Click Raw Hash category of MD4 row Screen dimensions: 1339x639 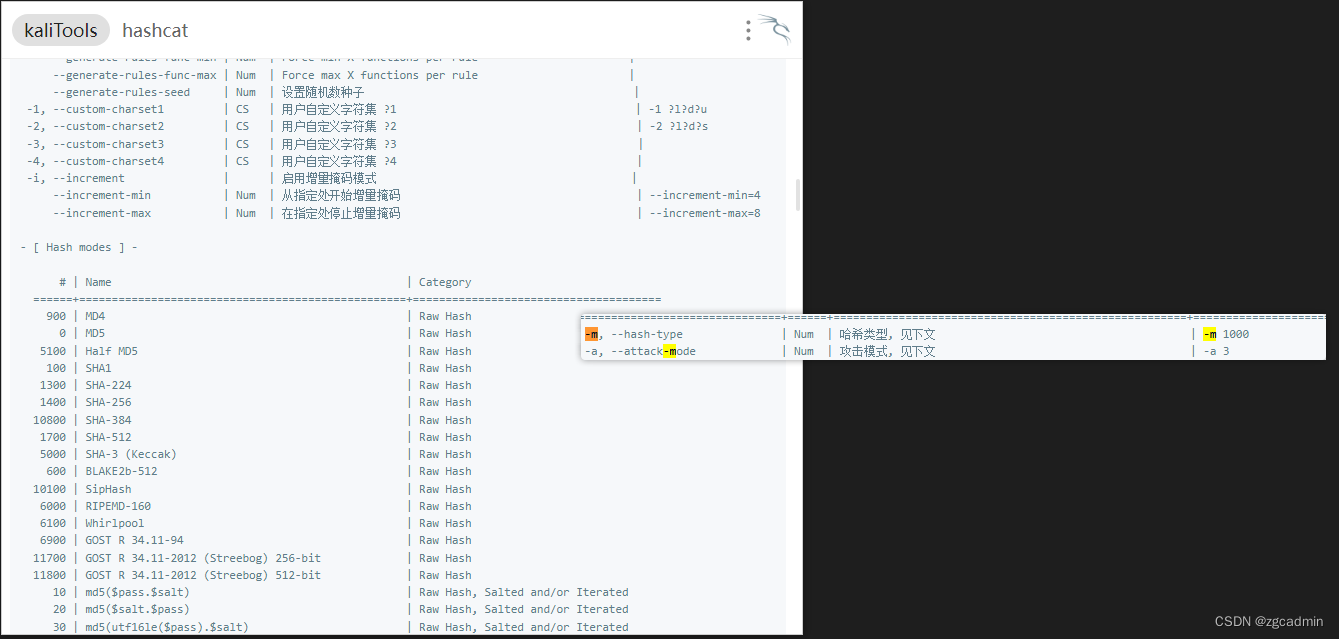pos(445,316)
